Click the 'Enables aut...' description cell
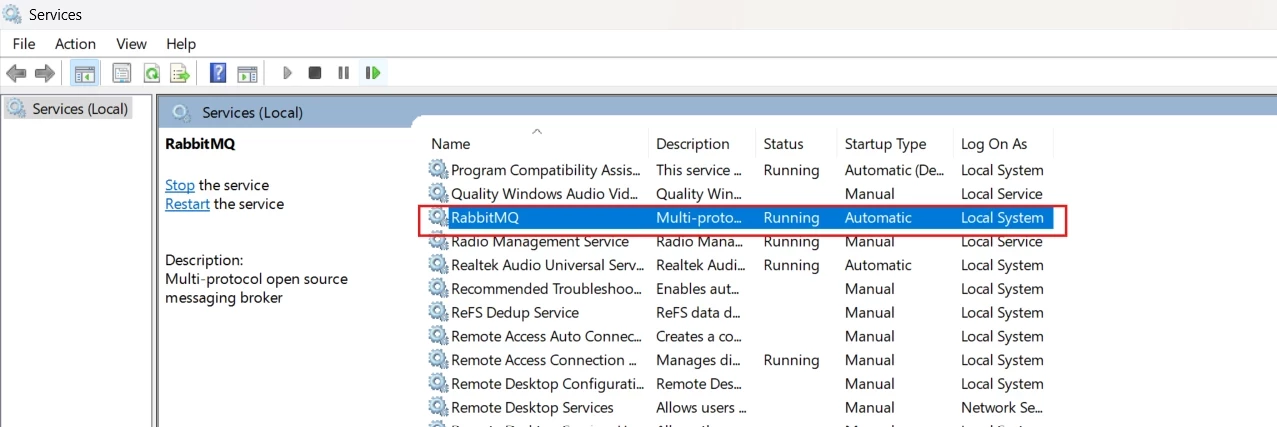Screen dimensions: 1277x427 click(x=697, y=288)
